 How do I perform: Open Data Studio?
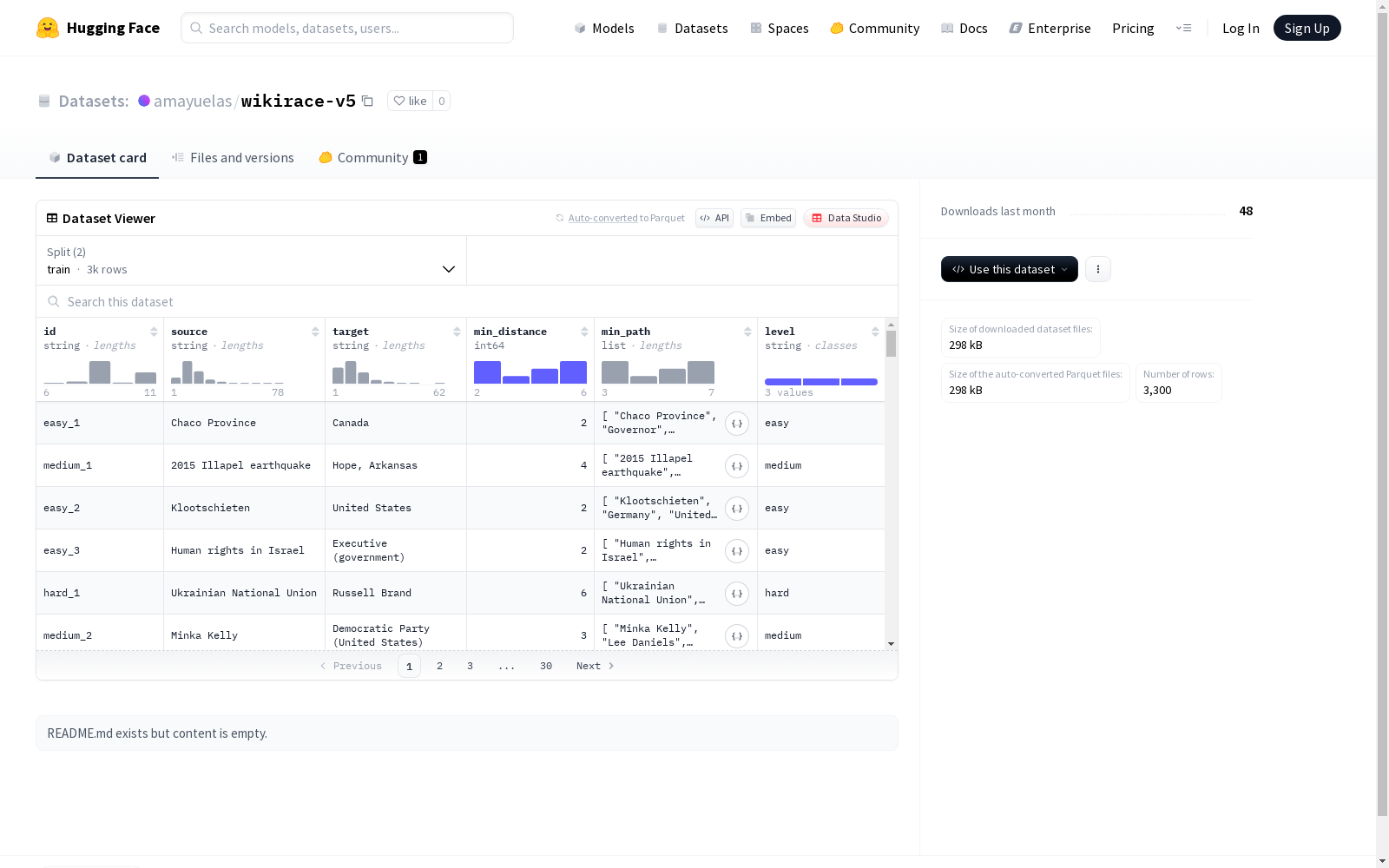coord(846,218)
